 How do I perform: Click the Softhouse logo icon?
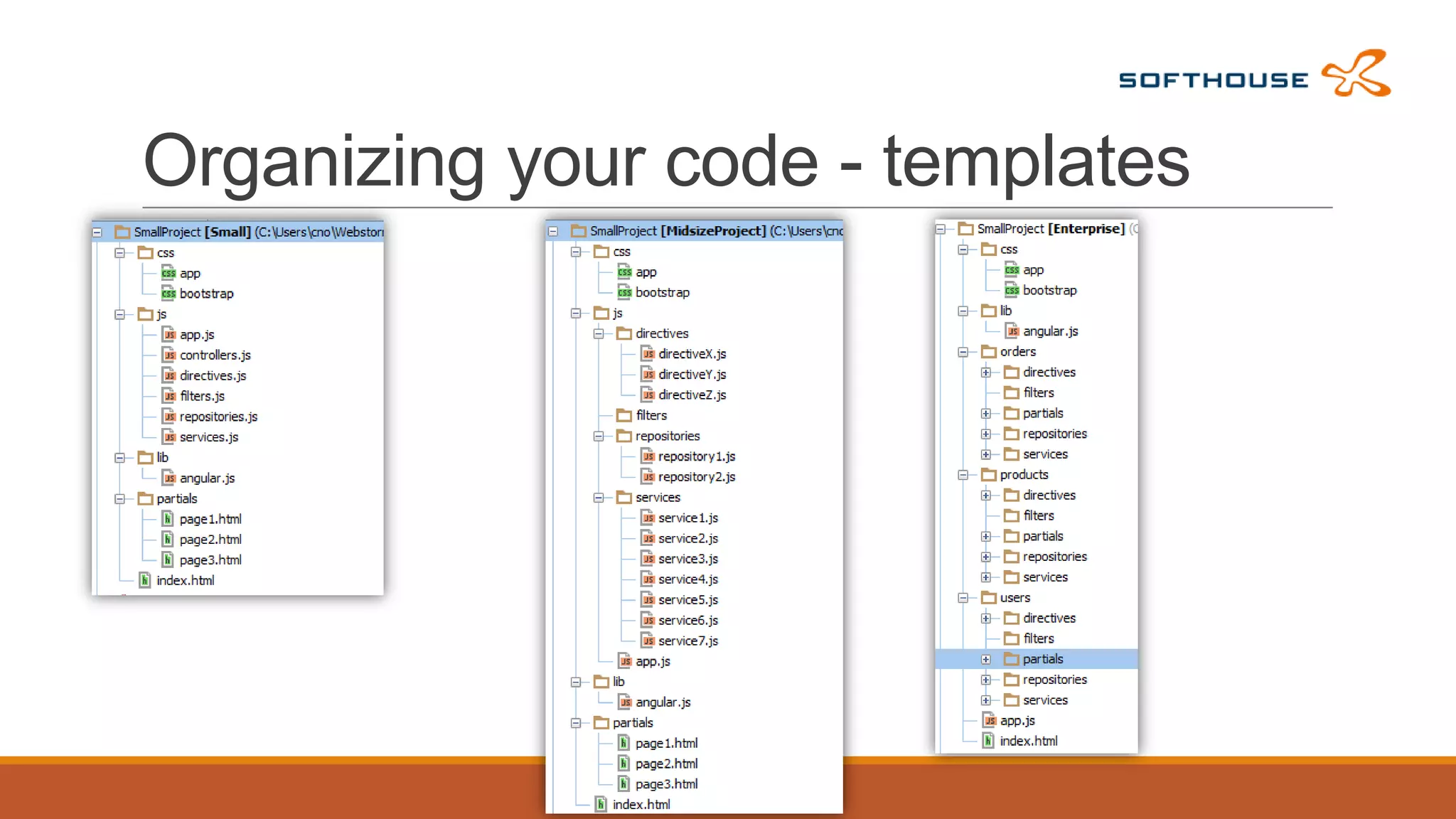1355,74
